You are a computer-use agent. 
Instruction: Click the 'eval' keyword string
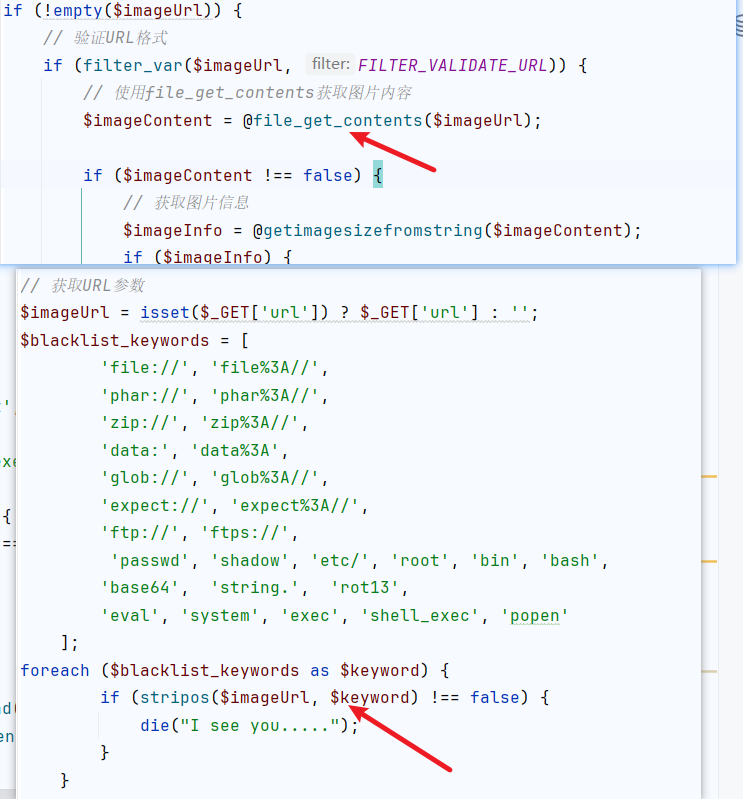(130, 616)
